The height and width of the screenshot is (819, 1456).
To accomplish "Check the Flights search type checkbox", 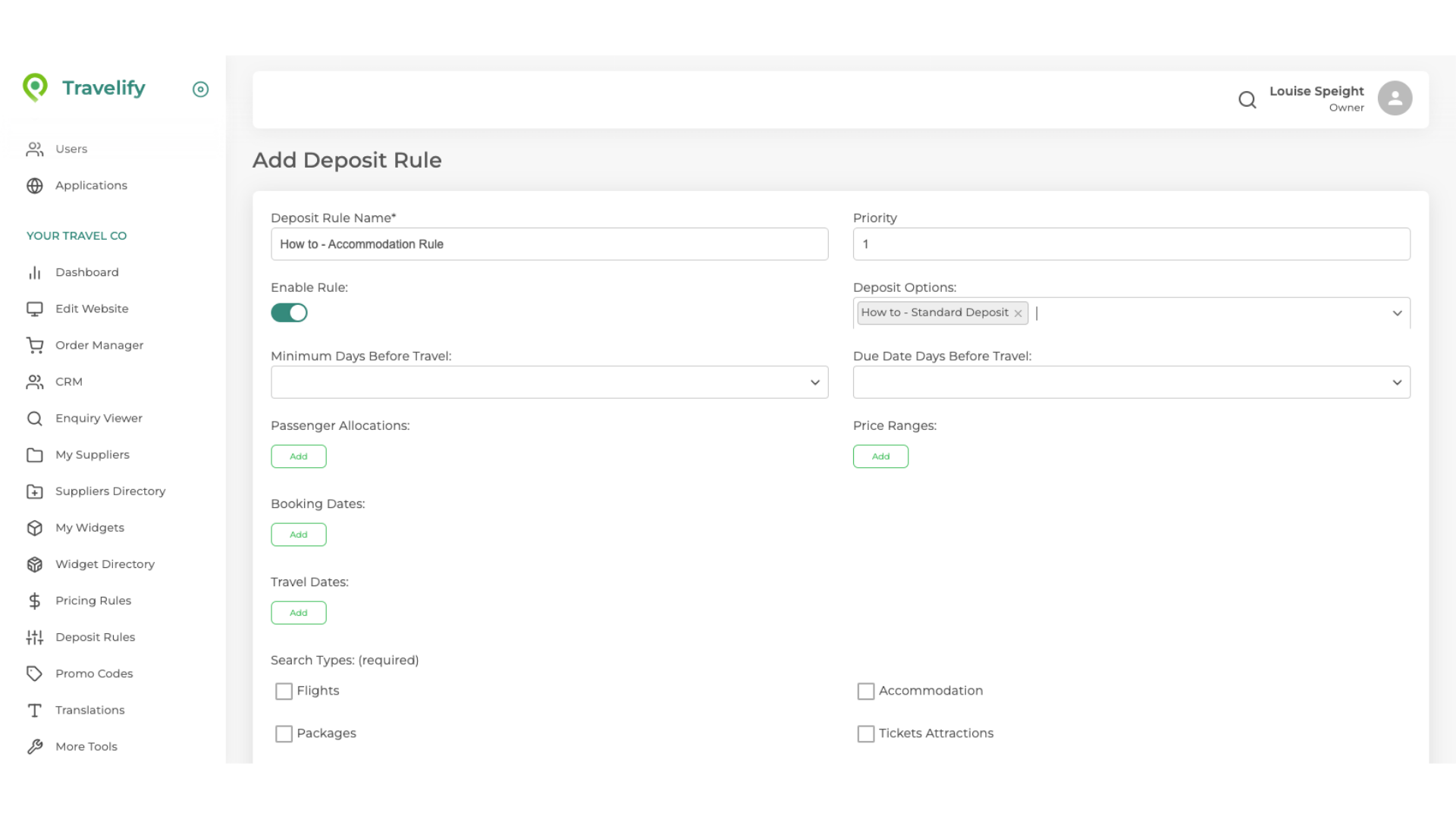I will 284,691.
